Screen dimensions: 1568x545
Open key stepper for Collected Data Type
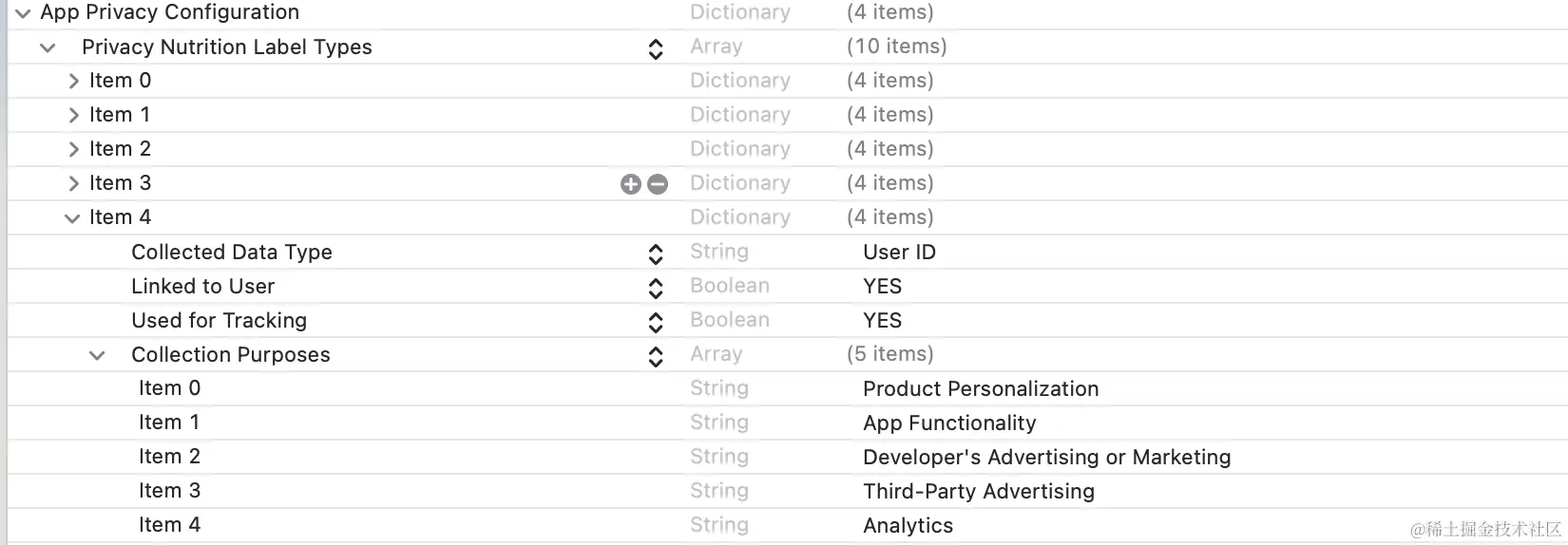tap(656, 254)
